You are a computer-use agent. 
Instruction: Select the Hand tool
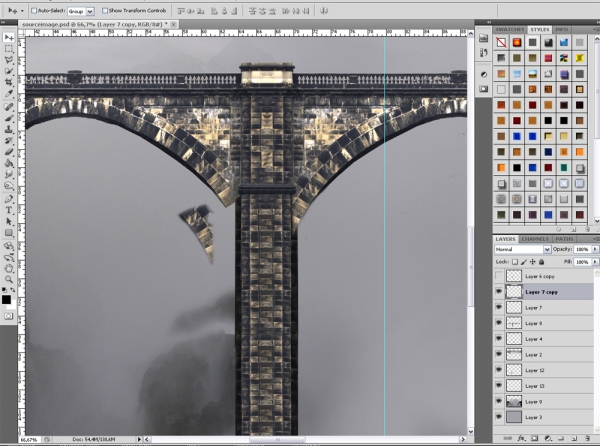[x=9, y=268]
